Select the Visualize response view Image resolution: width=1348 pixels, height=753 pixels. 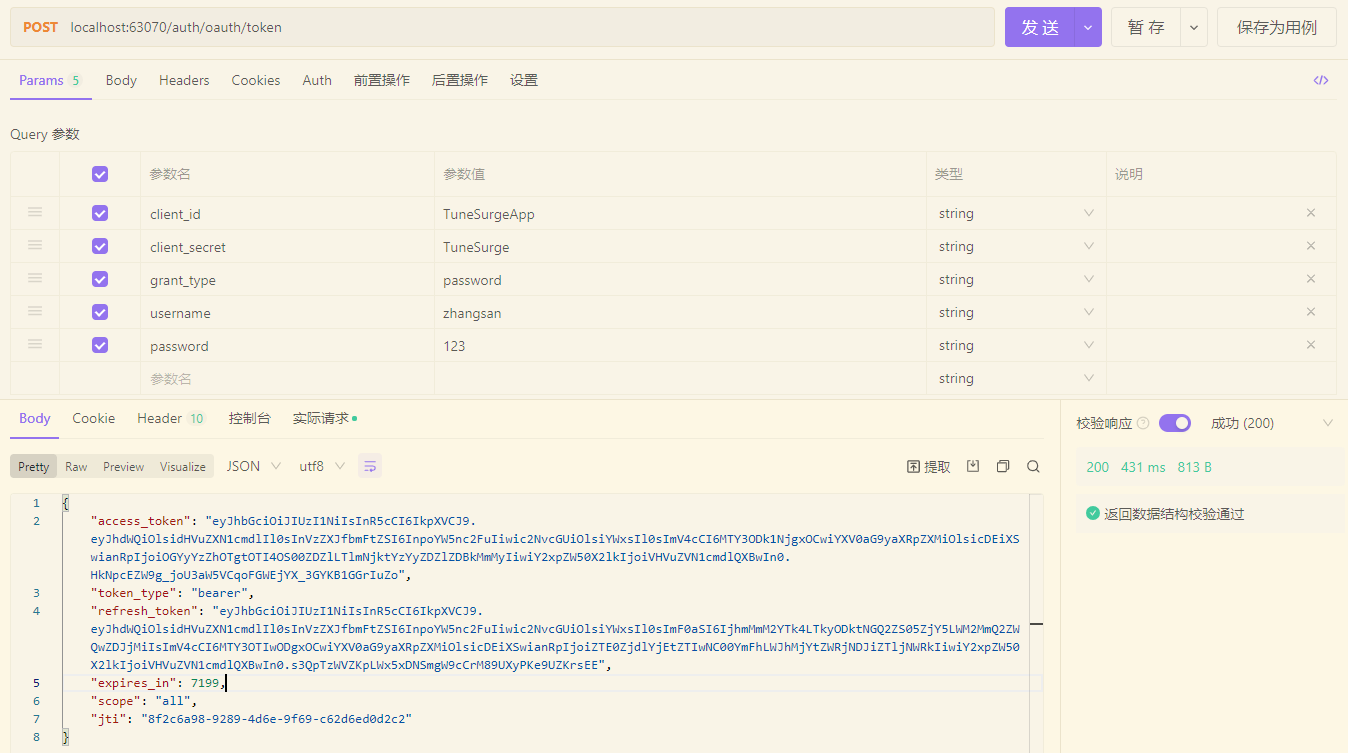tap(183, 467)
